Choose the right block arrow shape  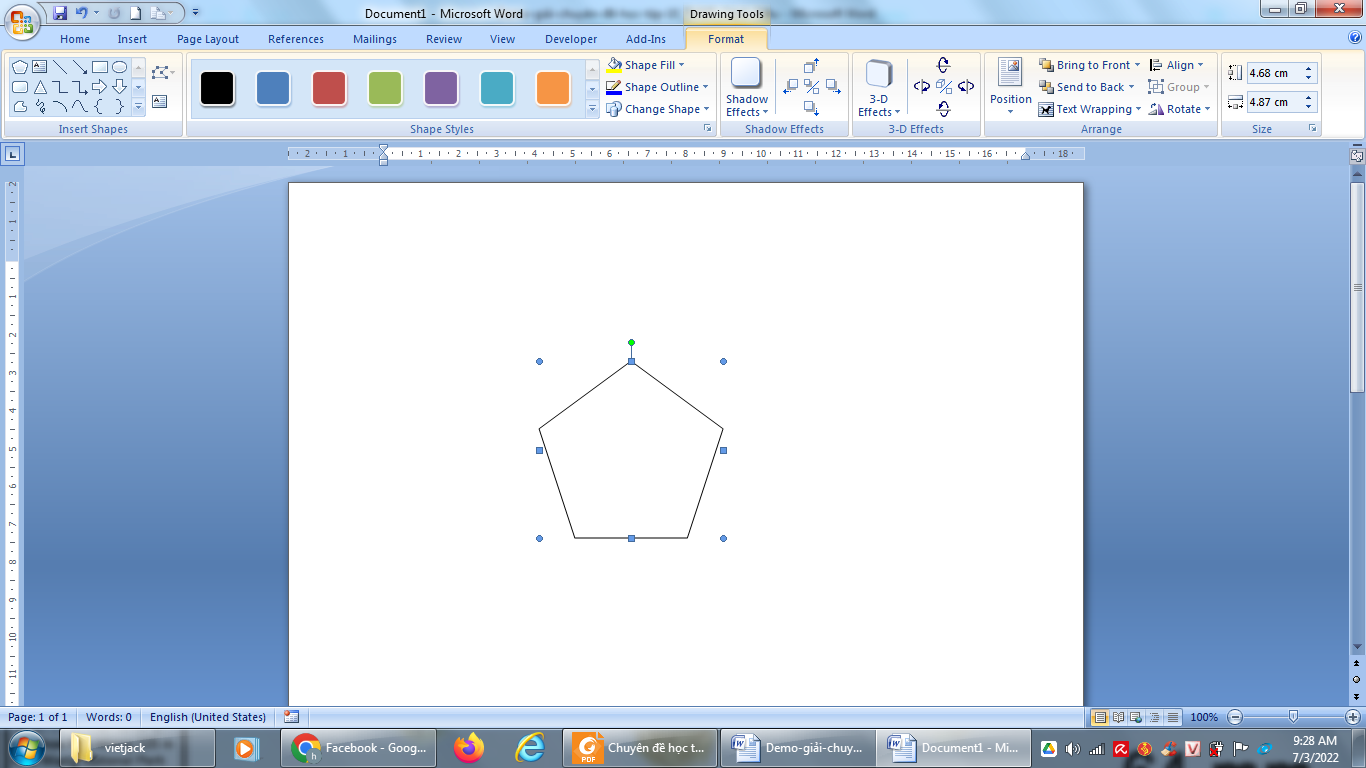(99, 87)
